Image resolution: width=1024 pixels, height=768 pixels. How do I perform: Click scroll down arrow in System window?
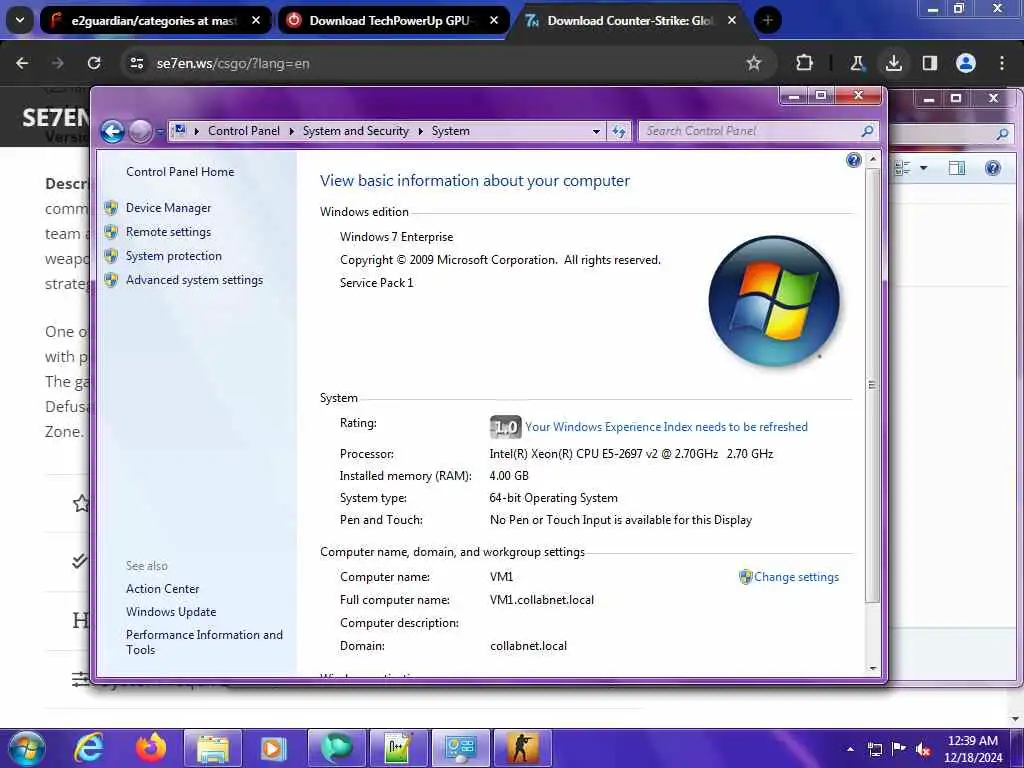[x=872, y=668]
